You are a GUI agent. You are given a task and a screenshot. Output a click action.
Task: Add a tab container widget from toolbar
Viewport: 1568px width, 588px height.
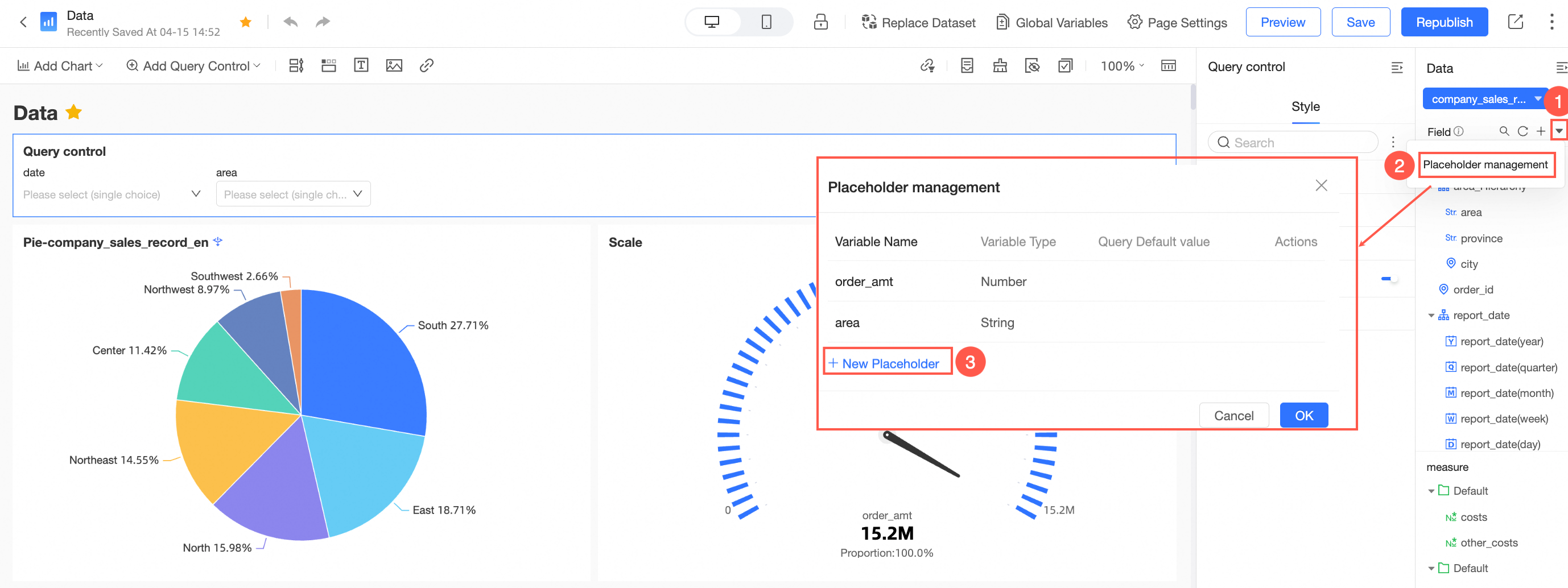tap(329, 66)
